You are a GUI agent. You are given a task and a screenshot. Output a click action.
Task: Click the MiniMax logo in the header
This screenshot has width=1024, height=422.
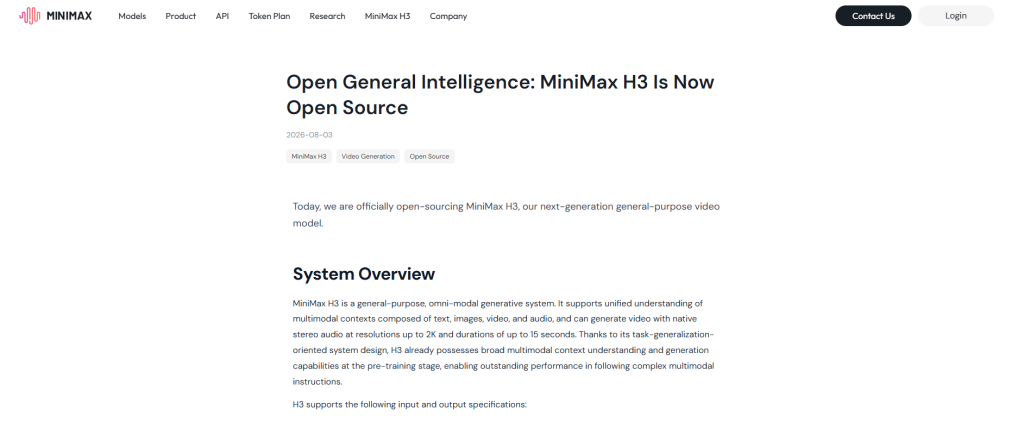(x=56, y=16)
